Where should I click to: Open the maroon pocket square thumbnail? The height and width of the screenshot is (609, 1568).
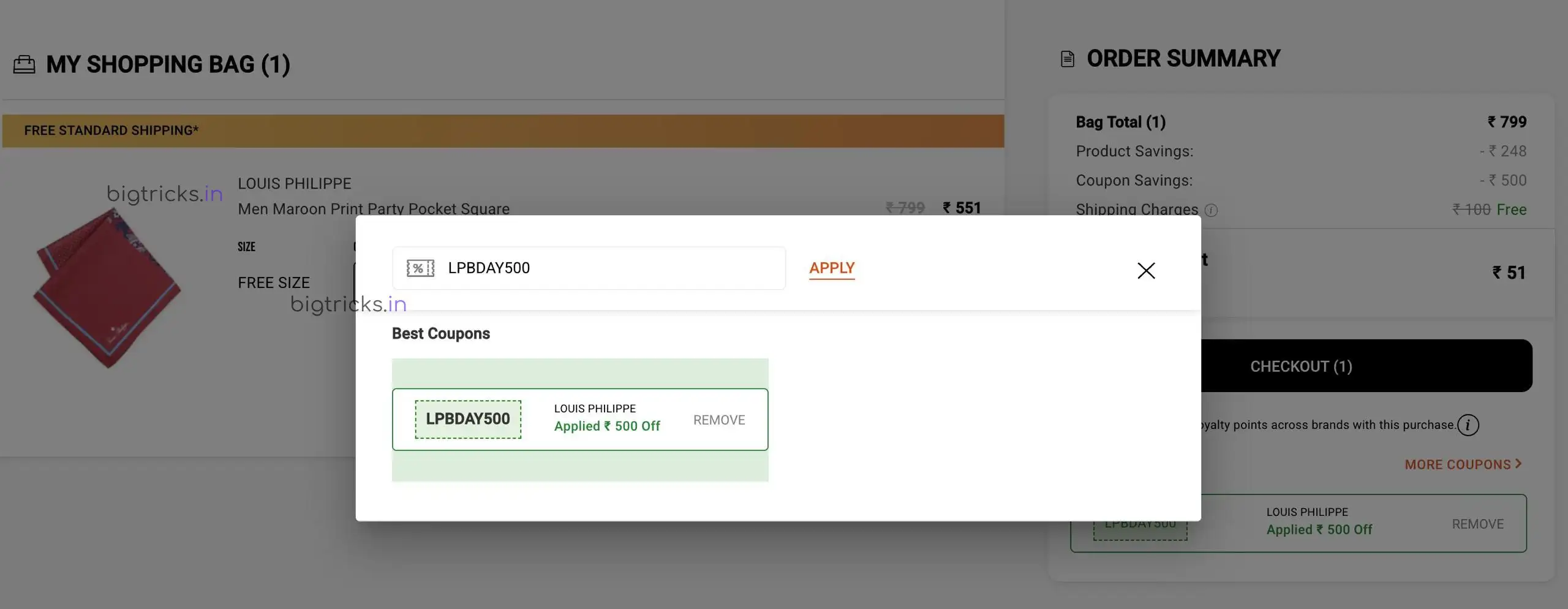107,288
